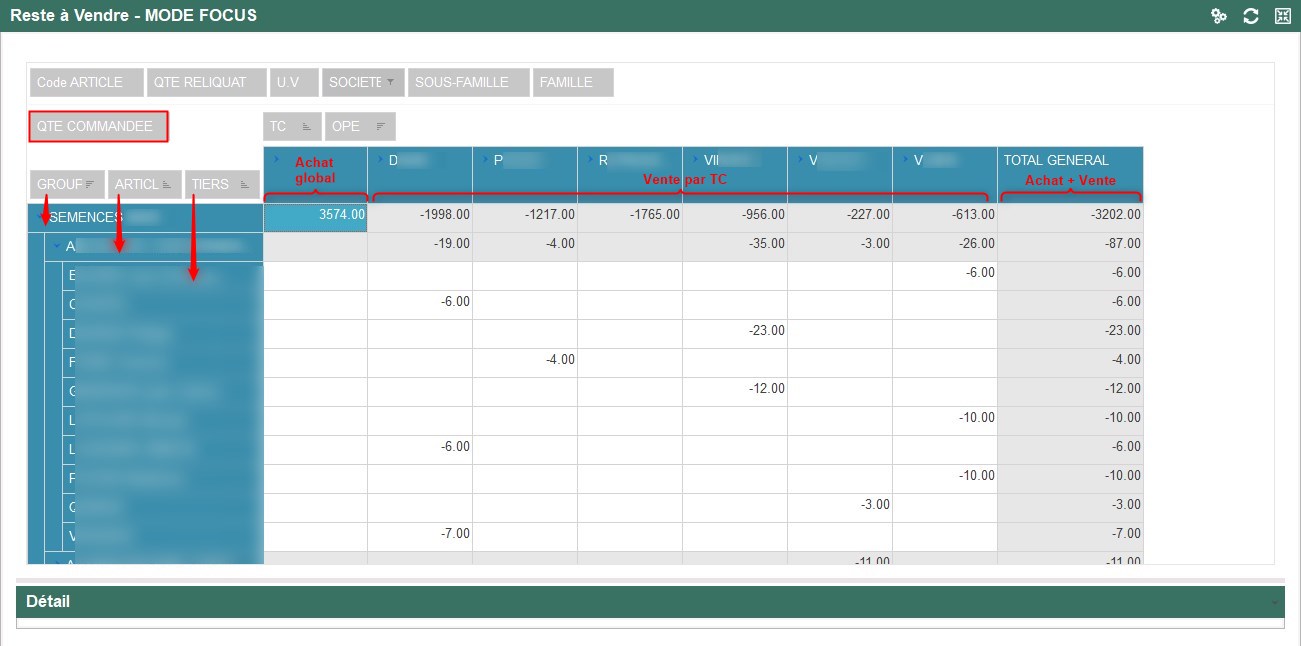Open the SOCIETE filter dropdown arrow
This screenshot has width=1301, height=646.
click(390, 82)
